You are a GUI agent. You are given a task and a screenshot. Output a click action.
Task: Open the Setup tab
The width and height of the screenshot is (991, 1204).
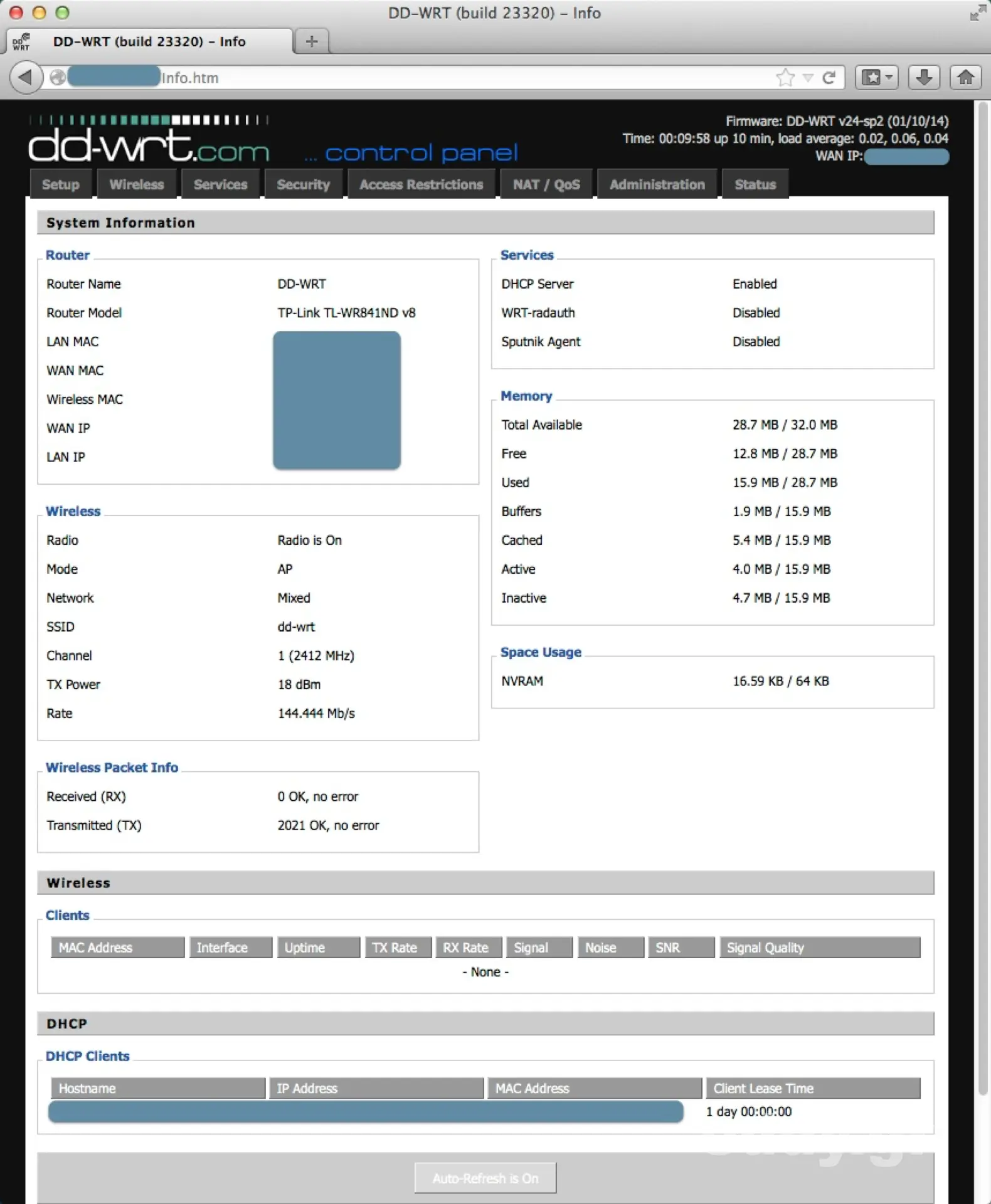(61, 185)
